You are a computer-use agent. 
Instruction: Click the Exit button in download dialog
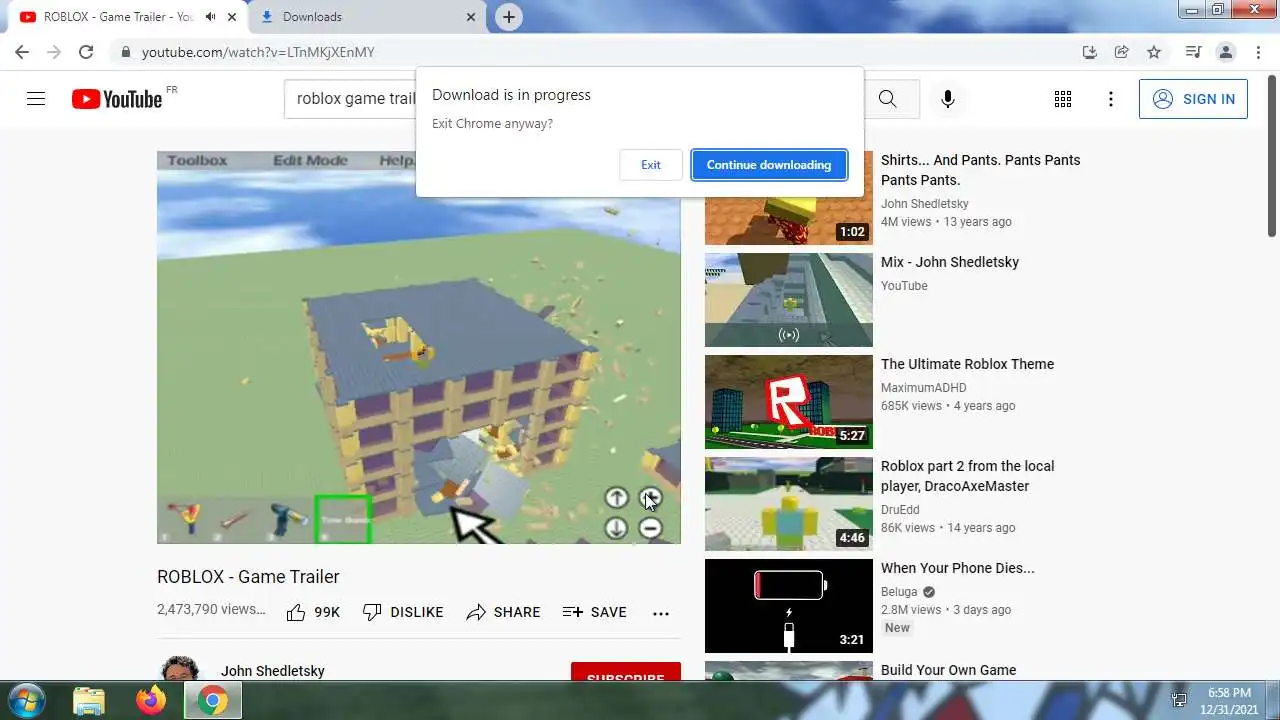pyautogui.click(x=651, y=165)
